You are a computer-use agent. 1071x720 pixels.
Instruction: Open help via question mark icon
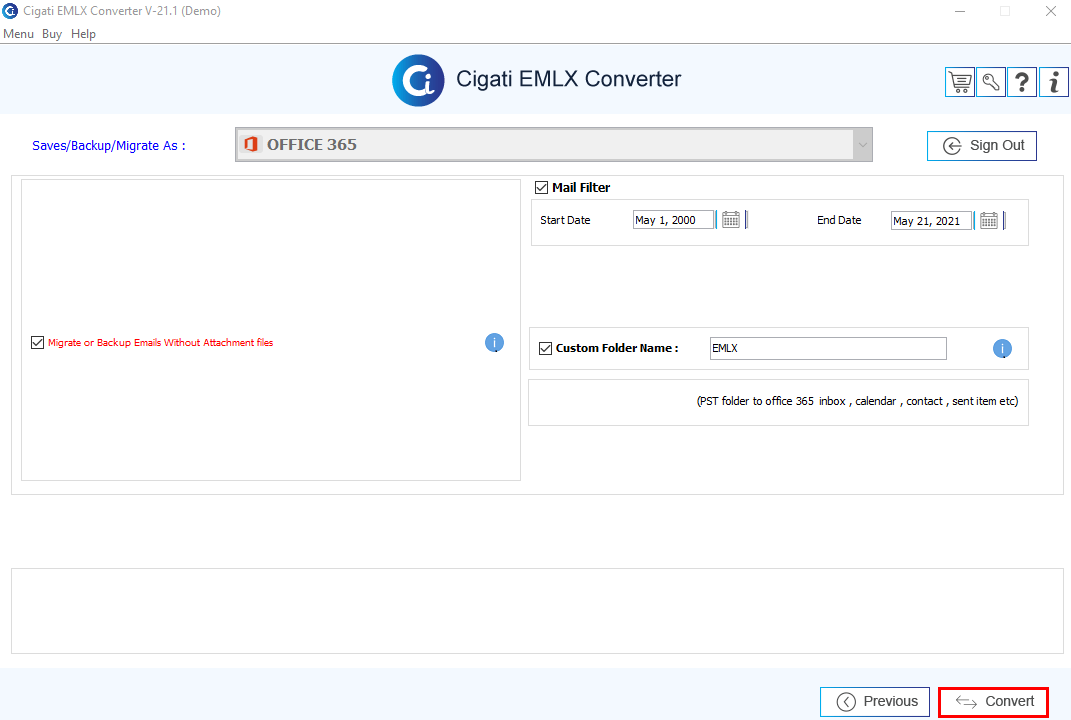pyautogui.click(x=1022, y=83)
